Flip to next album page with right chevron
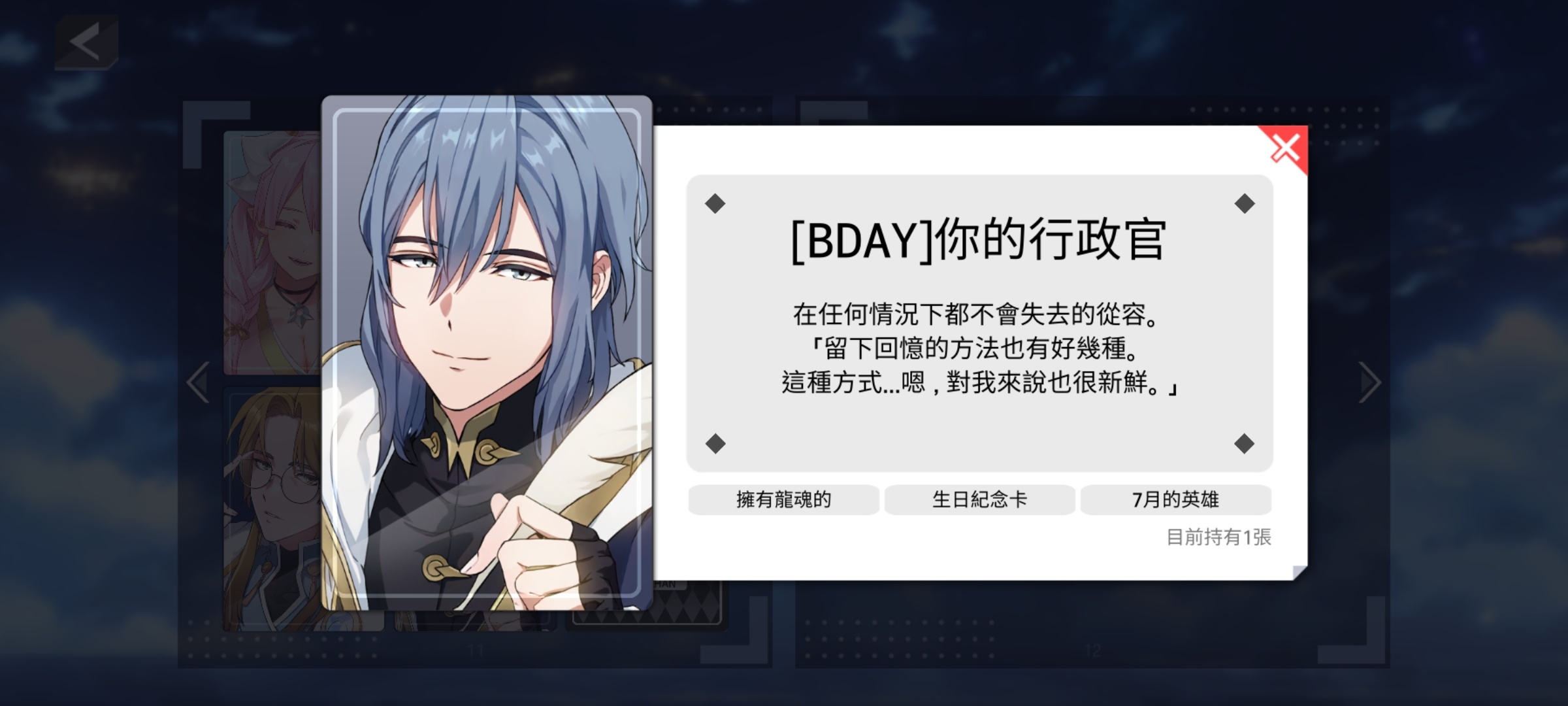 click(x=1370, y=382)
